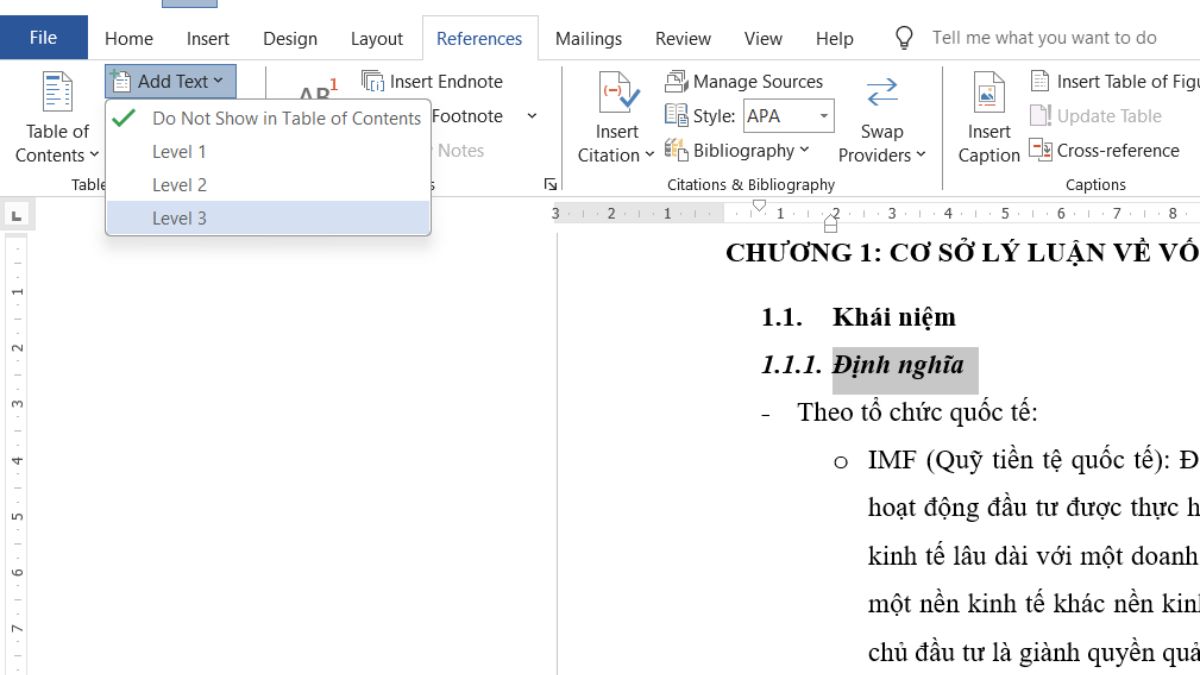Switch to the Review tab
The image size is (1200, 675).
point(683,39)
